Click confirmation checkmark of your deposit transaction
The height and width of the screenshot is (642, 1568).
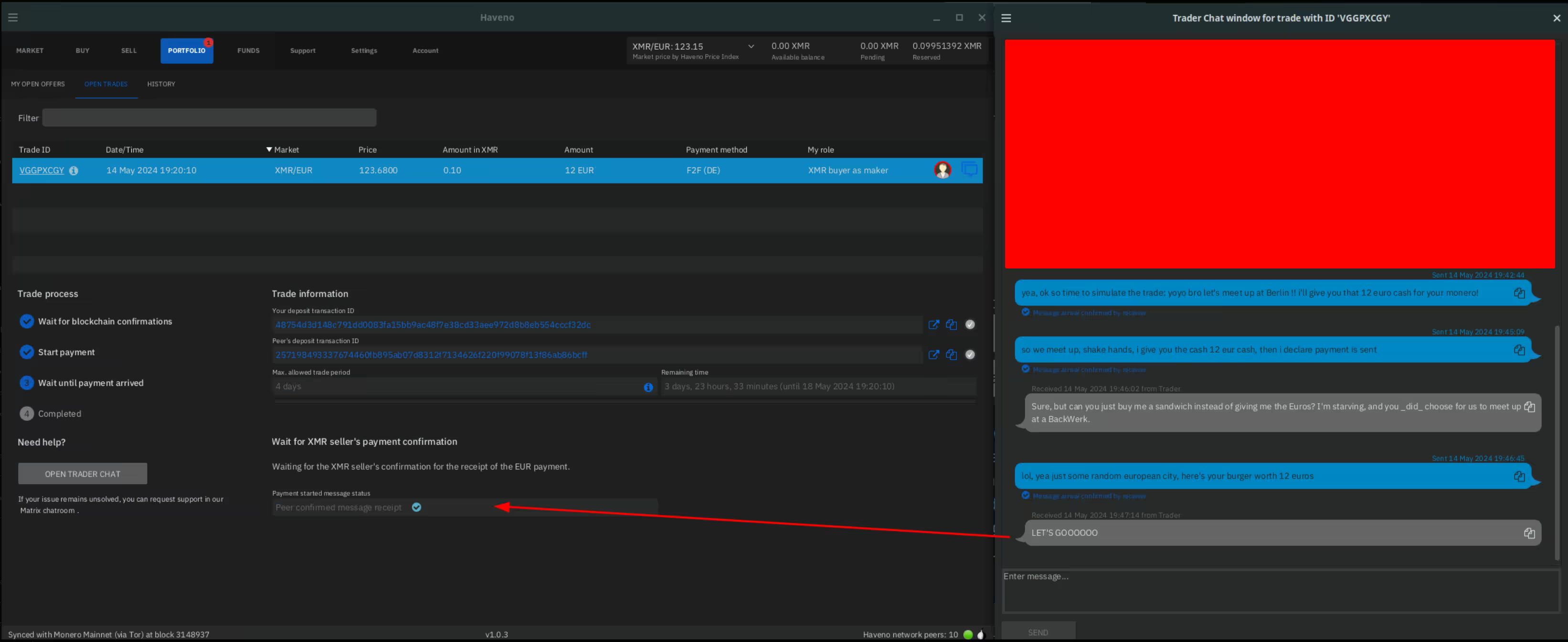point(970,325)
